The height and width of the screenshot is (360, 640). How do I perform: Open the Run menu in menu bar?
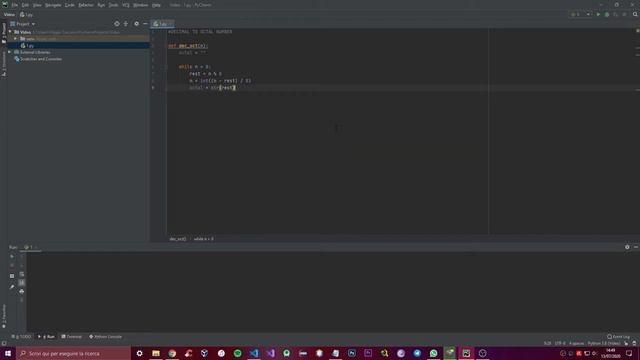pos(101,5)
